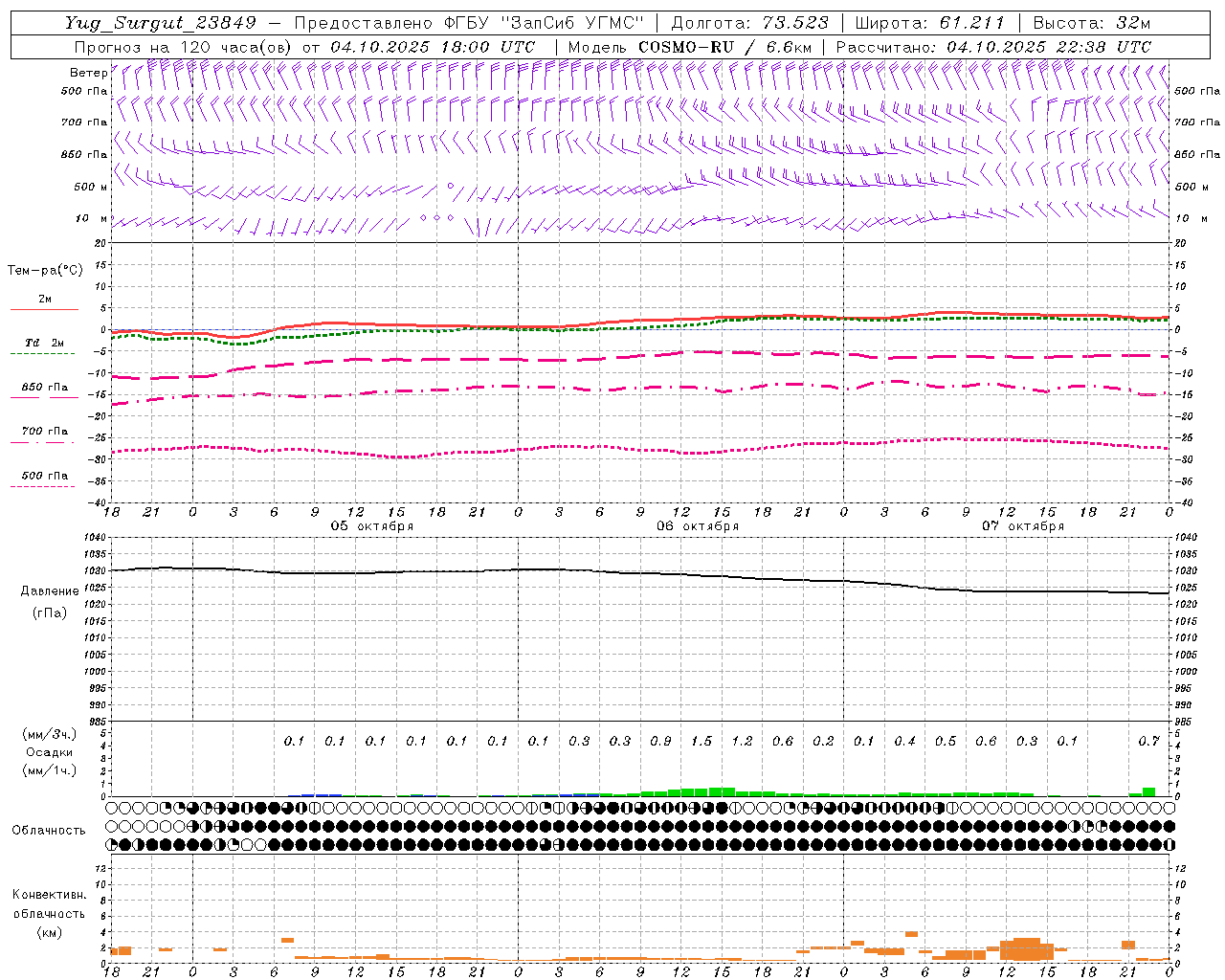Viewport: 1225px width, 980px height.
Task: Select the precipitation value "0.5"
Action: [946, 741]
